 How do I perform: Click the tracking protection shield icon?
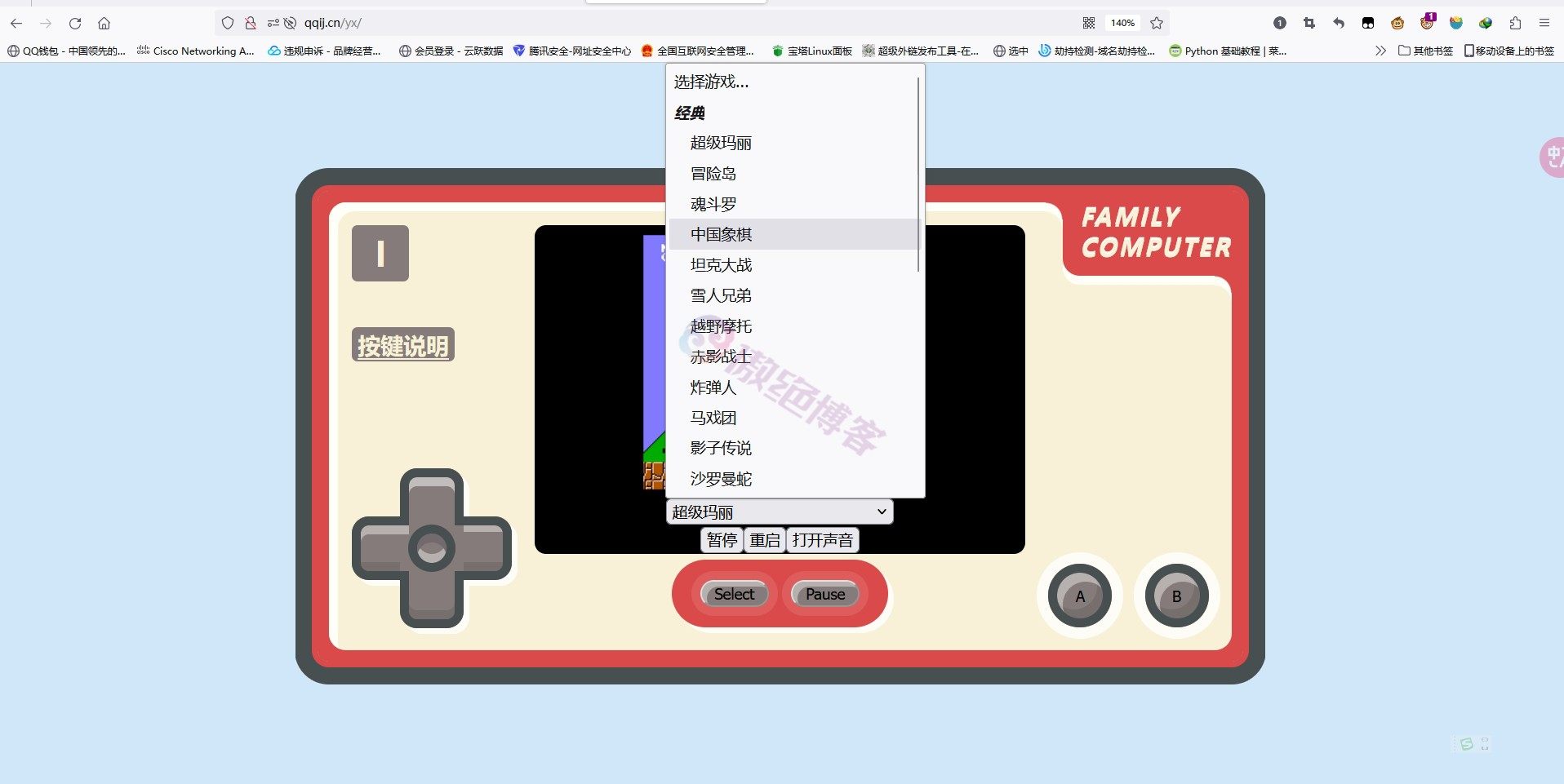pyautogui.click(x=228, y=23)
